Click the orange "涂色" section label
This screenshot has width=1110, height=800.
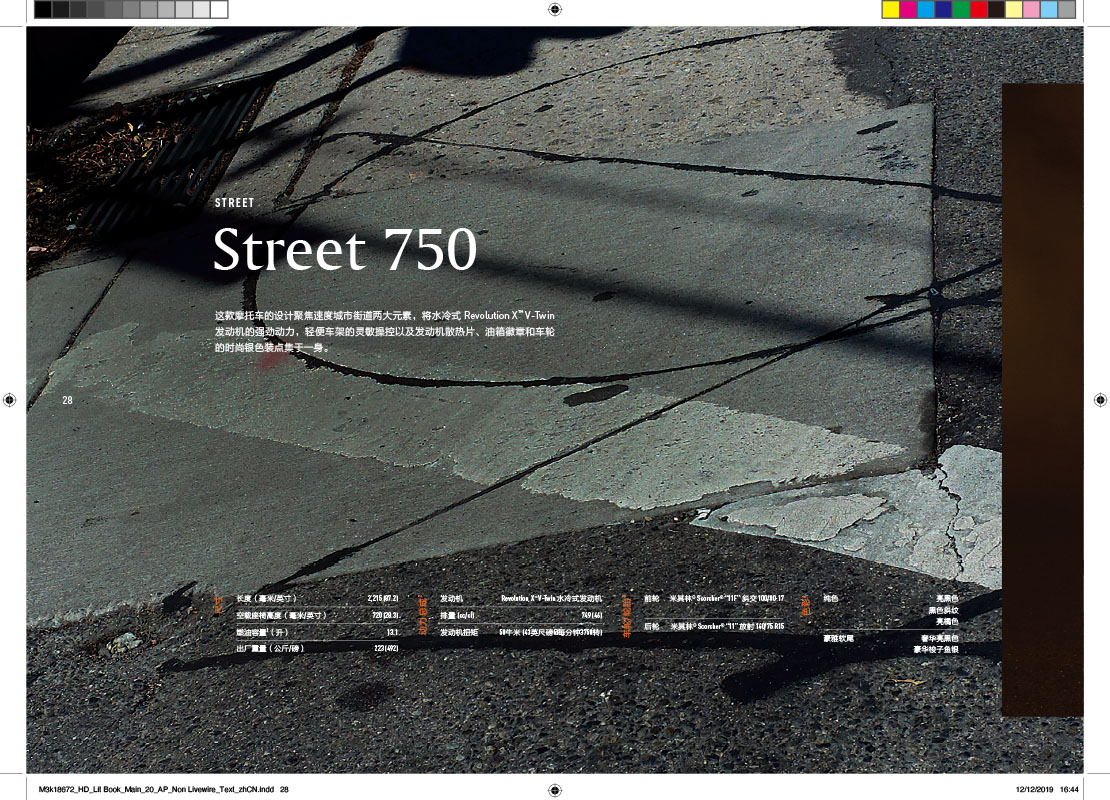806,605
